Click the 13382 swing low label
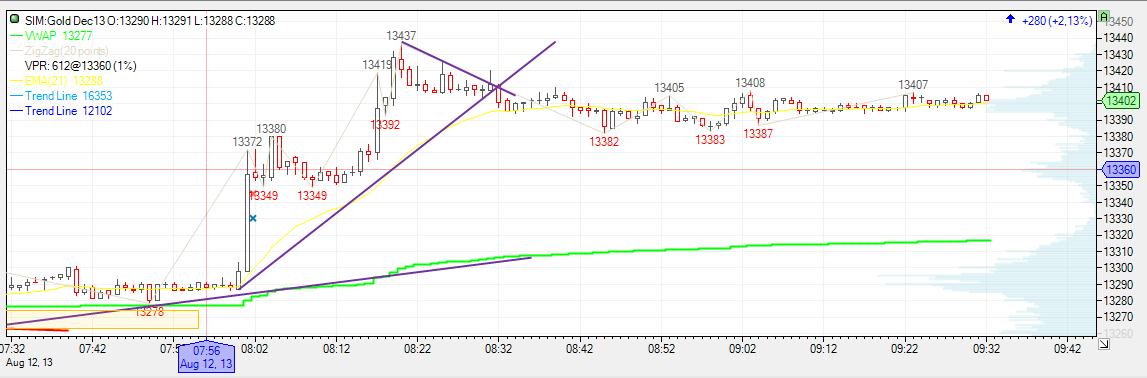This screenshot has height=378, width=1147. tap(604, 142)
